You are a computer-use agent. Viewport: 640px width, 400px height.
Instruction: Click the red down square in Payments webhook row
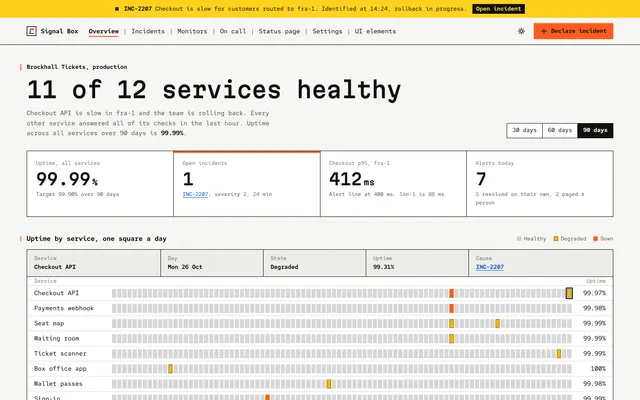(x=451, y=308)
